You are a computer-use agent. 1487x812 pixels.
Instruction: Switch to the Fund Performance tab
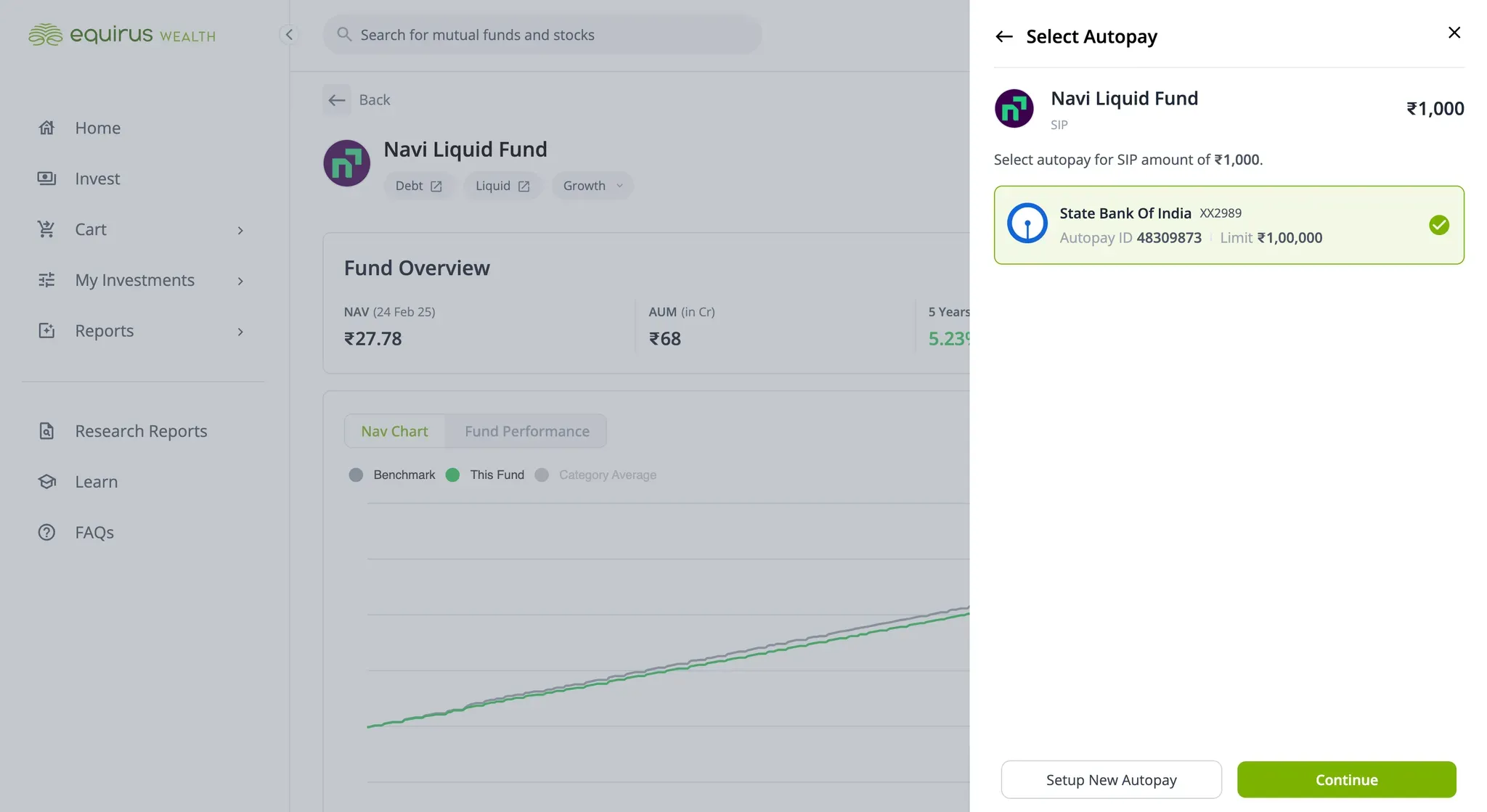[527, 431]
